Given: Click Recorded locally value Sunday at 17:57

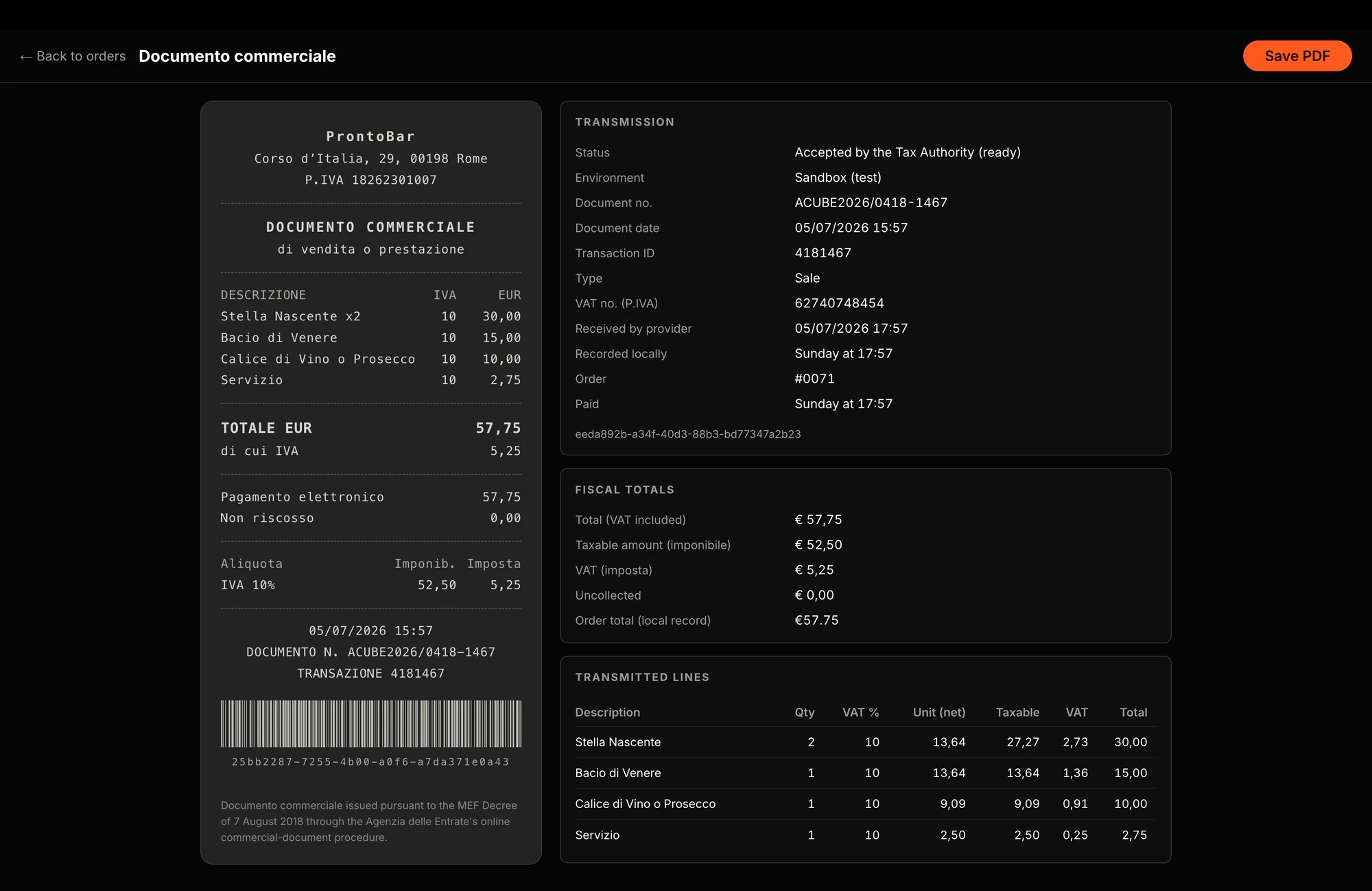Looking at the screenshot, I should click(843, 353).
